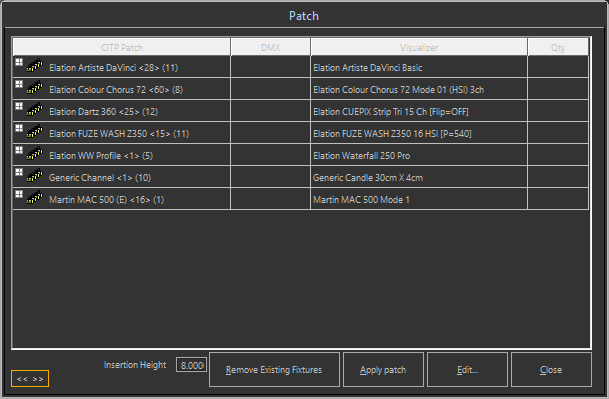This screenshot has width=609, height=399.
Task: Click Remove Existing Fixtures button
Action: pyautogui.click(x=274, y=369)
